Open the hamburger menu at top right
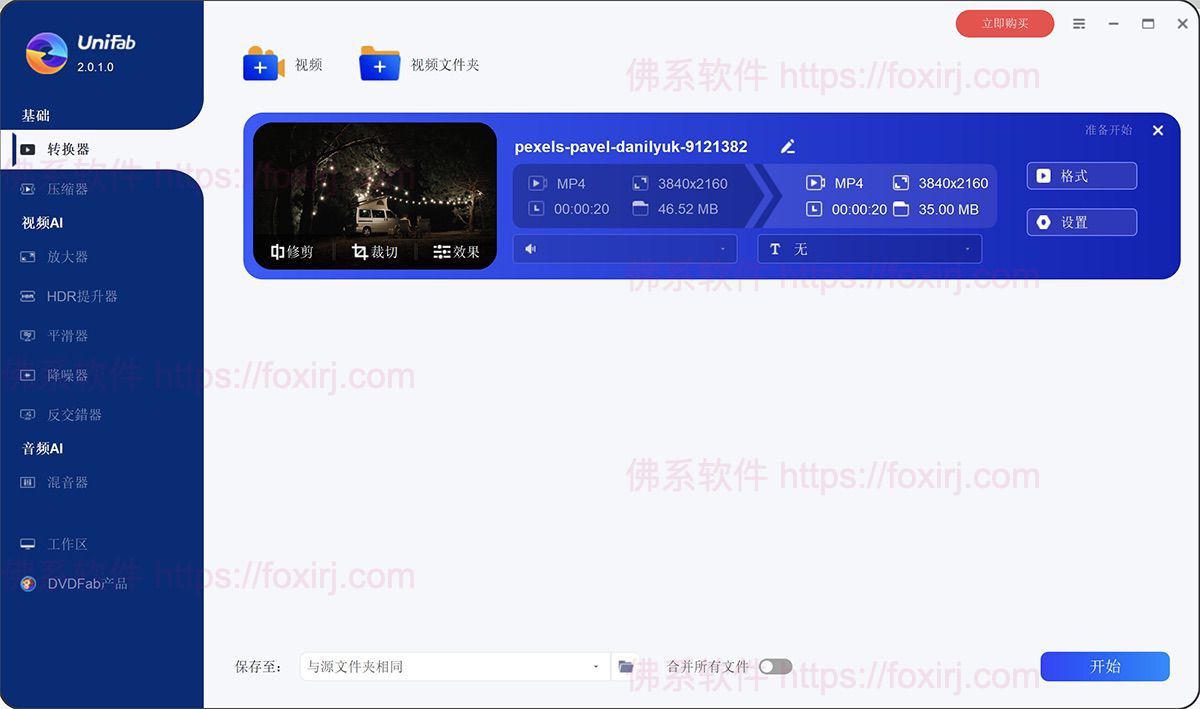The height and width of the screenshot is (709, 1200). 1079,22
